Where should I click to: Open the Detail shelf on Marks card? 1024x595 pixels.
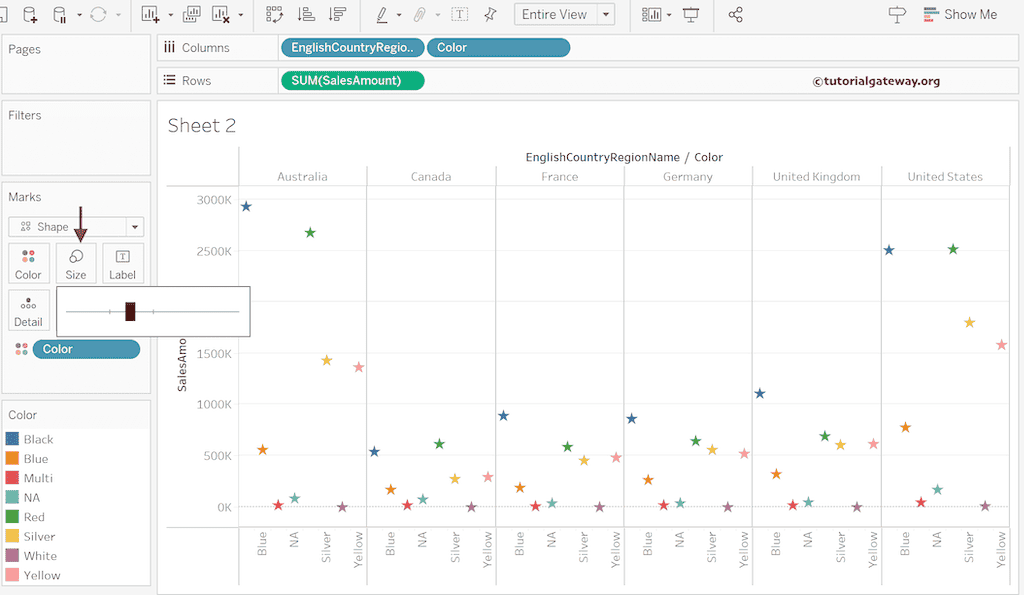click(28, 310)
